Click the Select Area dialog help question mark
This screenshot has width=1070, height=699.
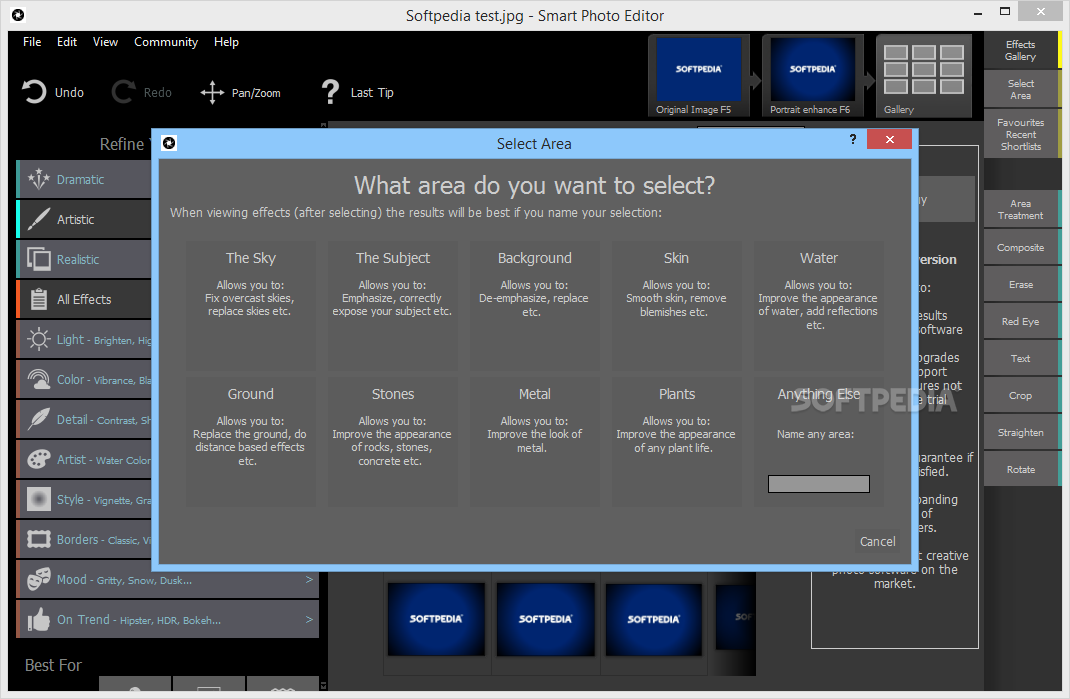coord(853,139)
